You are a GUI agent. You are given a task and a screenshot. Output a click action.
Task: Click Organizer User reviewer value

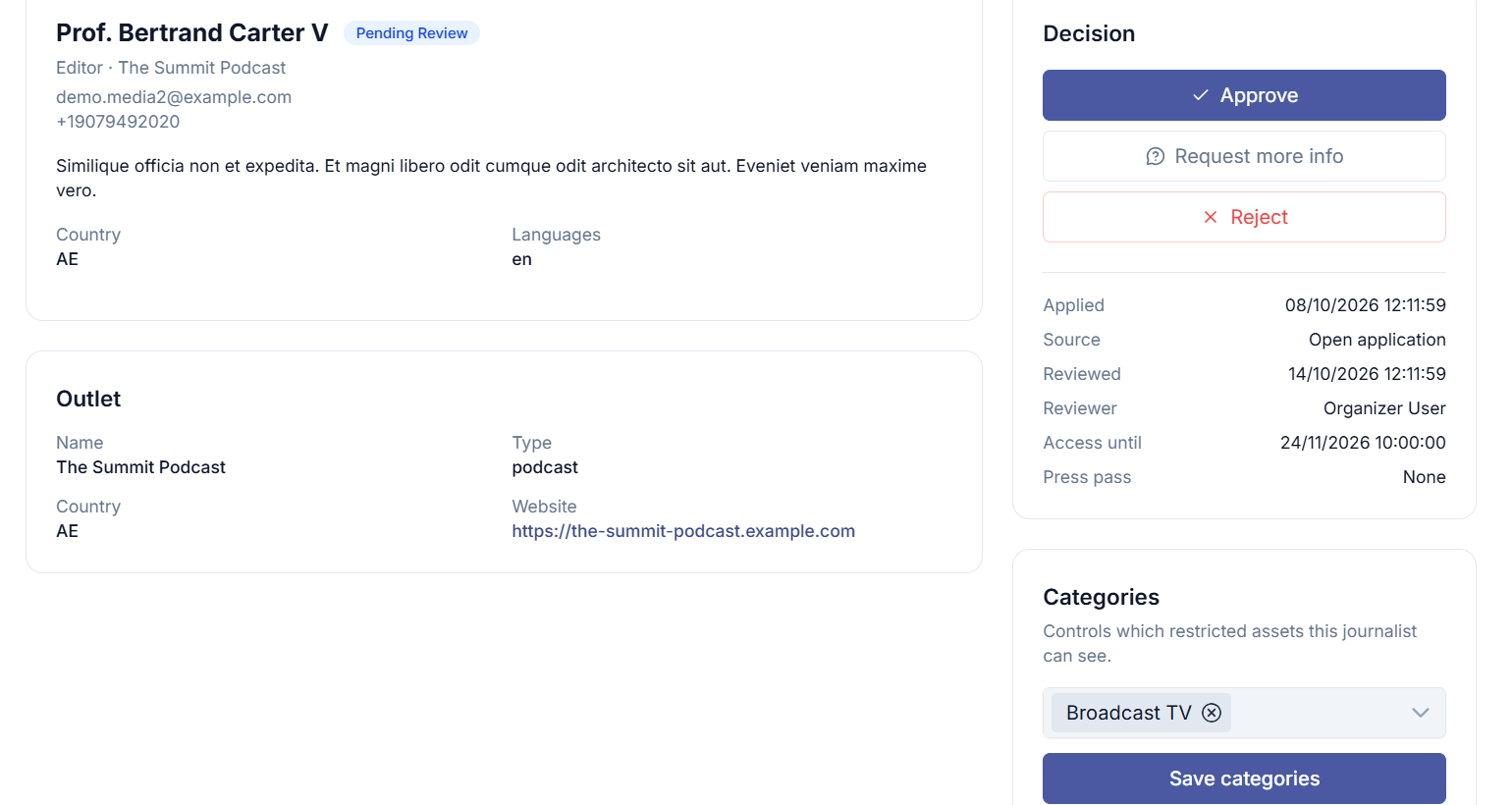point(1384,408)
